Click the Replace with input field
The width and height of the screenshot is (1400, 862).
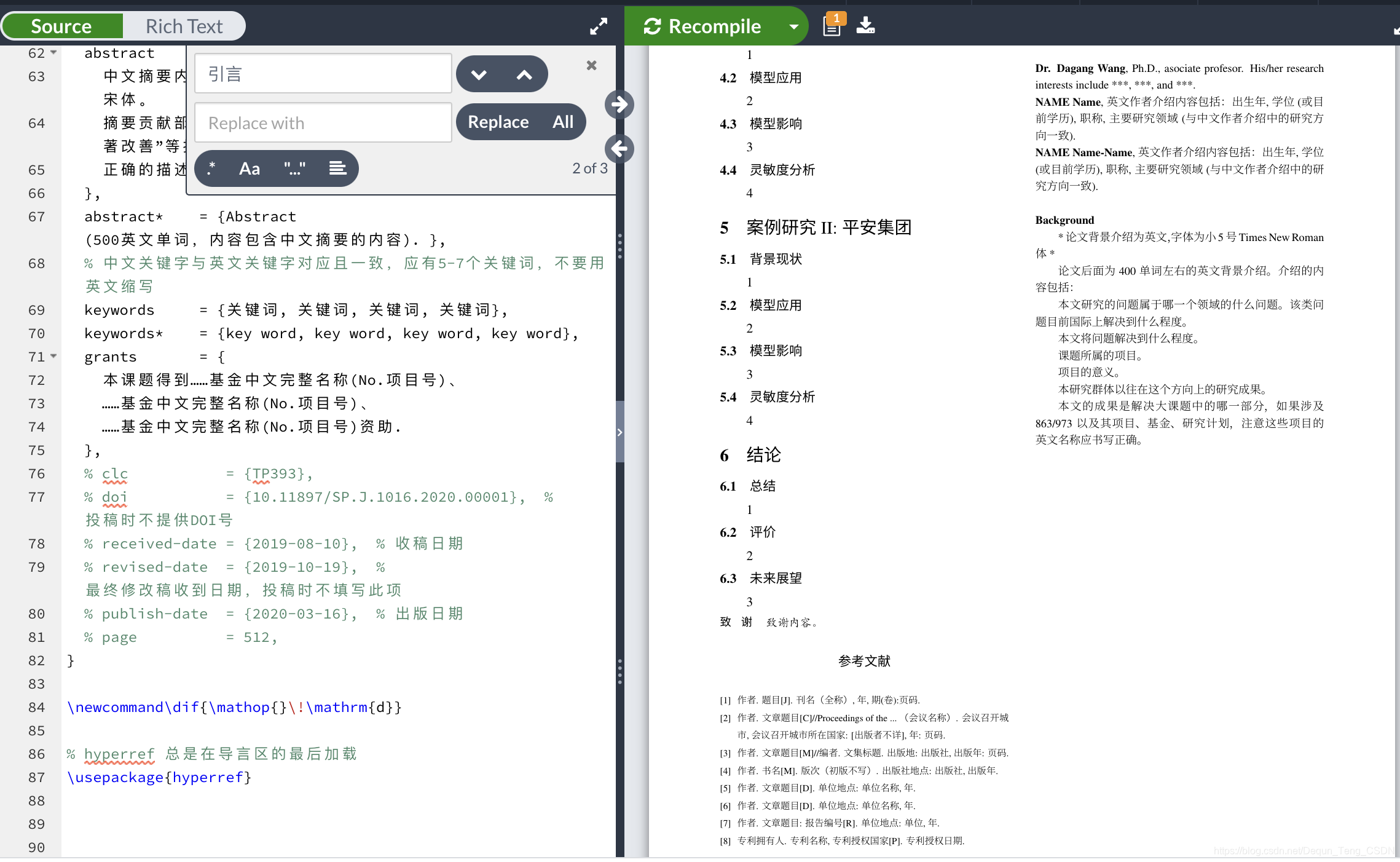[323, 123]
